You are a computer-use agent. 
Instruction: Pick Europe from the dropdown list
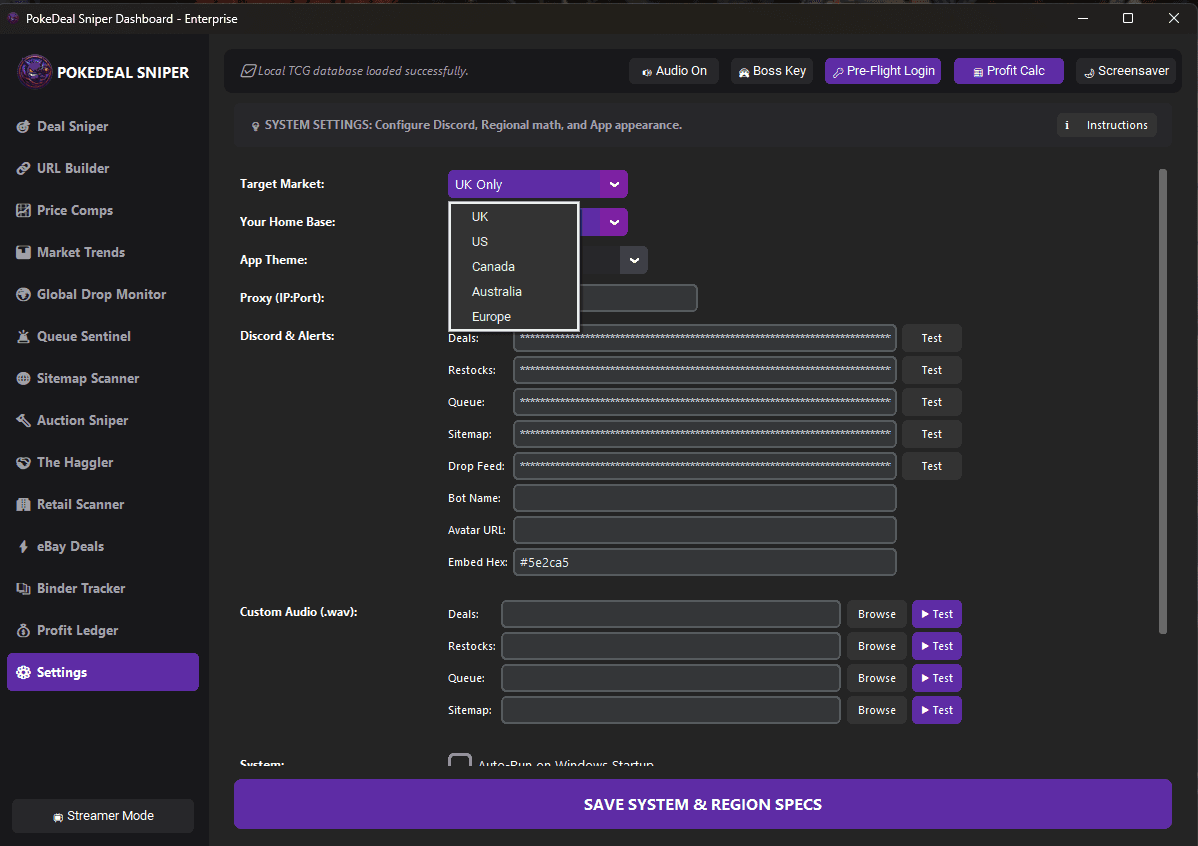tap(513, 317)
